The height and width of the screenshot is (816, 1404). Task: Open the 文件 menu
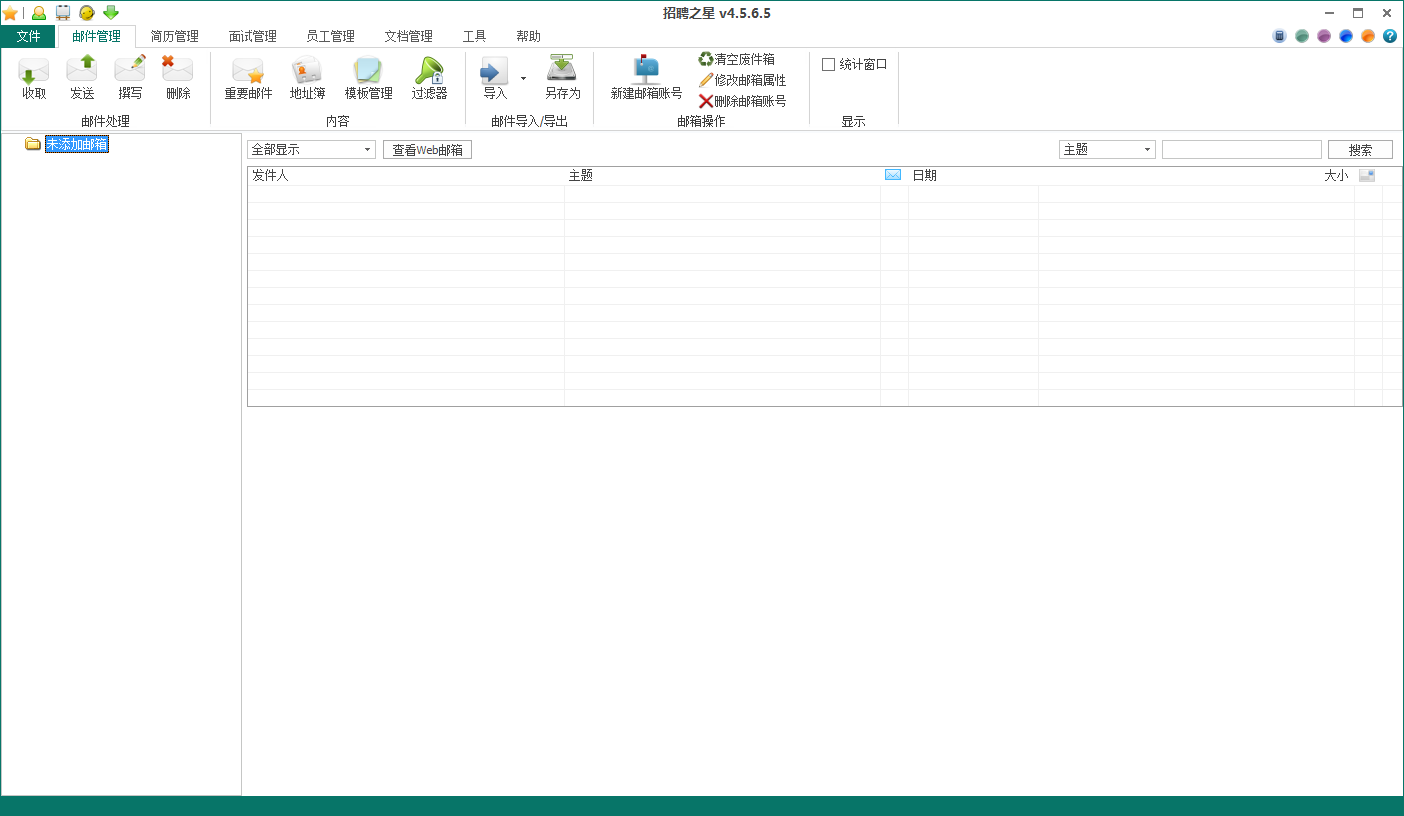28,36
